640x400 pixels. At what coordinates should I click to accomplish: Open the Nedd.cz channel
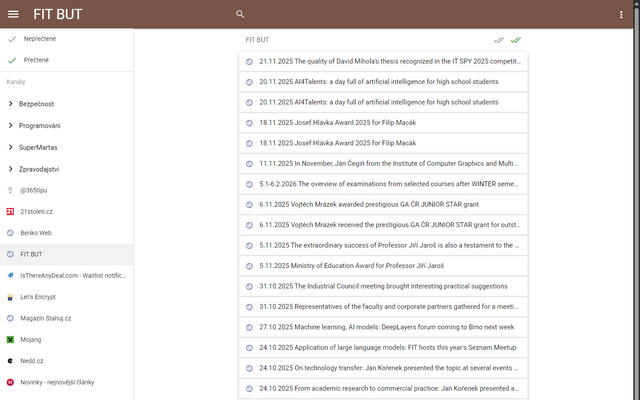[67, 361]
